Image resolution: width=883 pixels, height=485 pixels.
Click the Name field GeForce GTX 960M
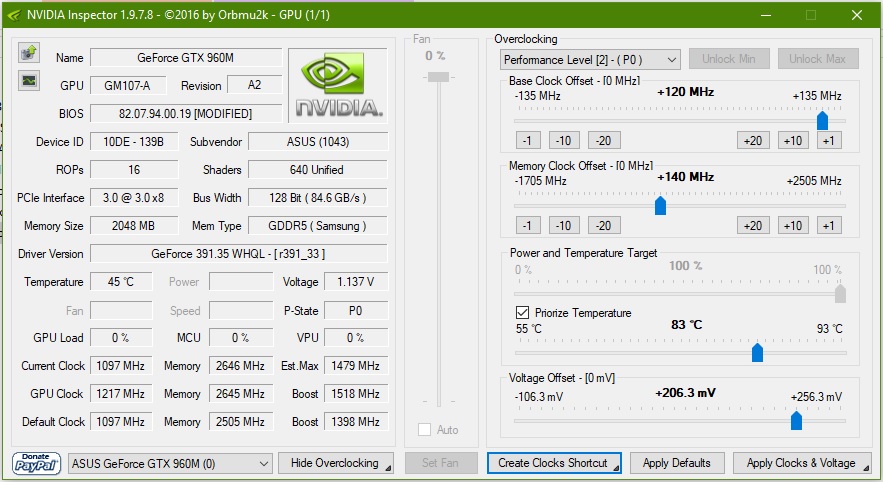click(186, 57)
